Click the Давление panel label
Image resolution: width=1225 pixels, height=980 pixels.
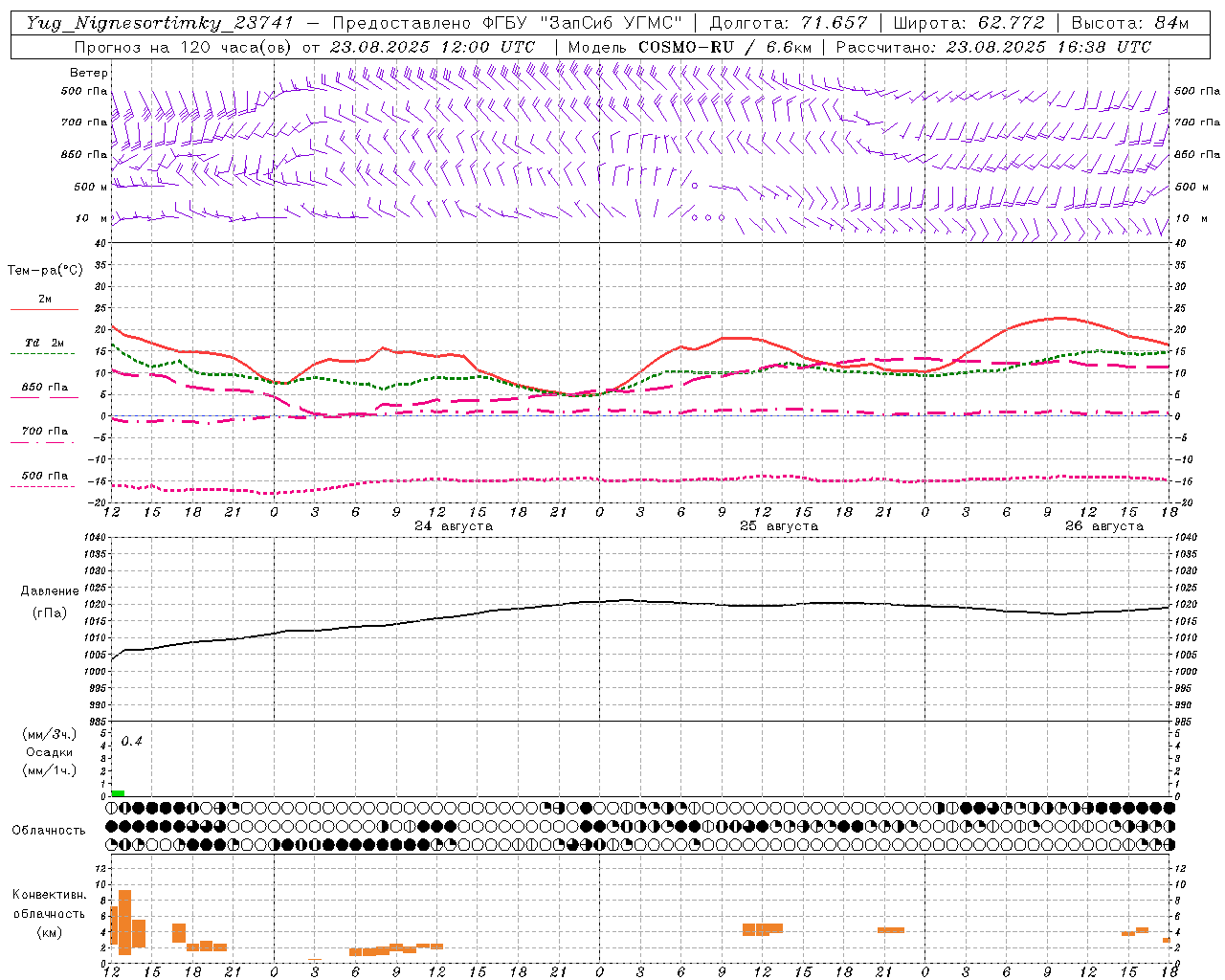50,591
